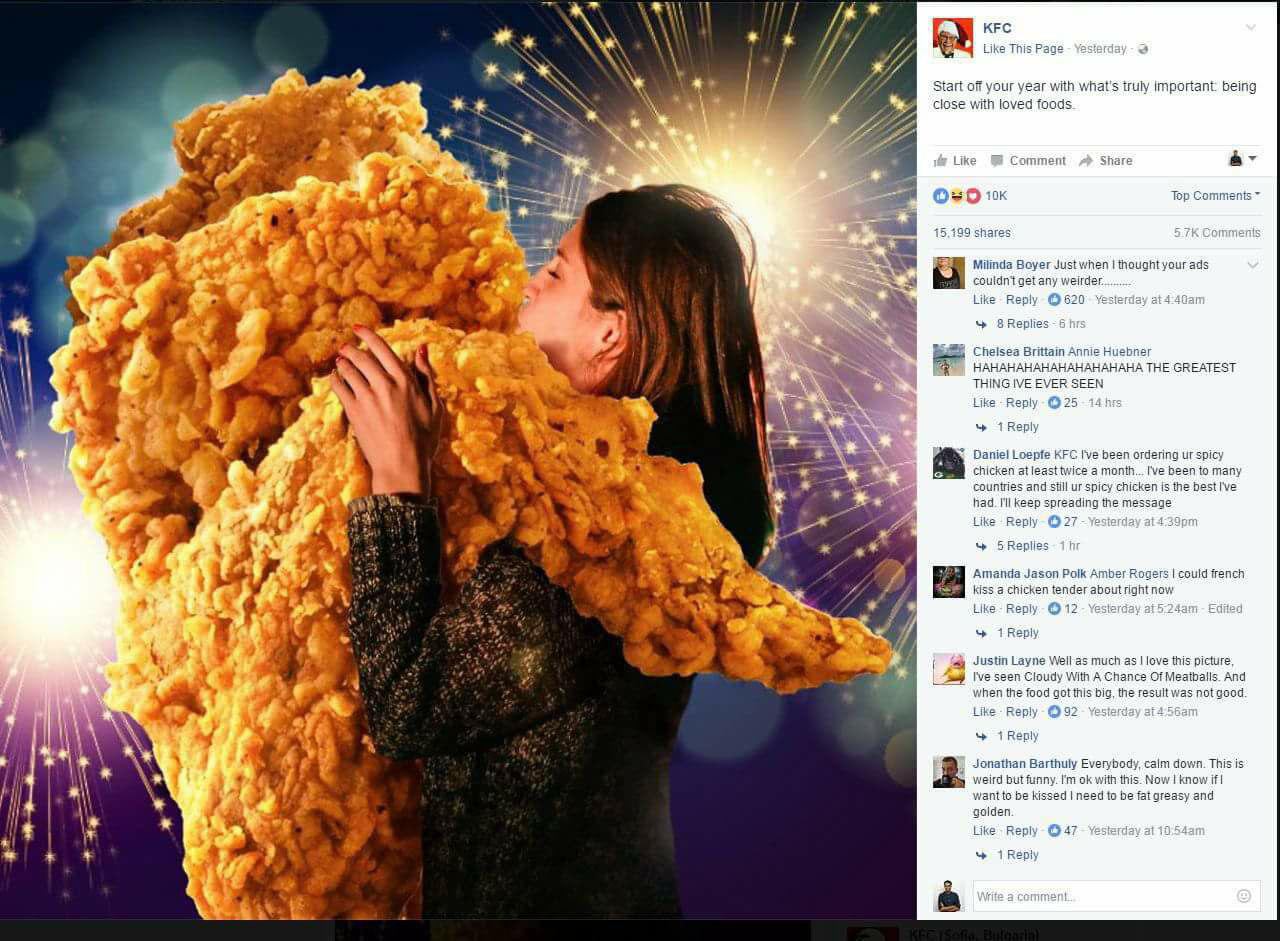Open options chevron on Milinda Boyer's comment
Viewport: 1280px width, 941px height.
click(x=1253, y=265)
